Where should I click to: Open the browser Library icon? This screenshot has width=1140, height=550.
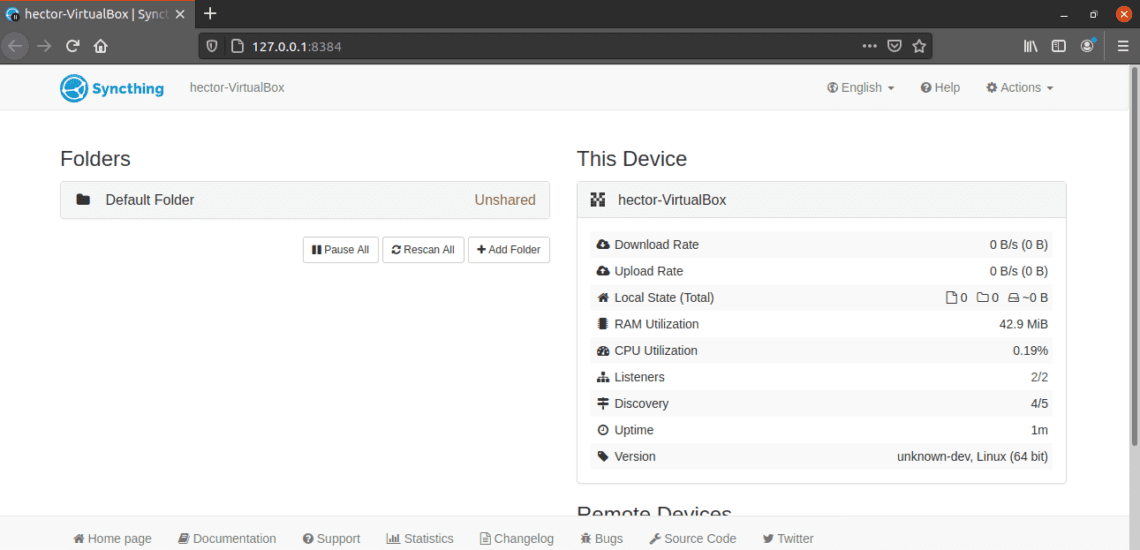coord(1030,47)
